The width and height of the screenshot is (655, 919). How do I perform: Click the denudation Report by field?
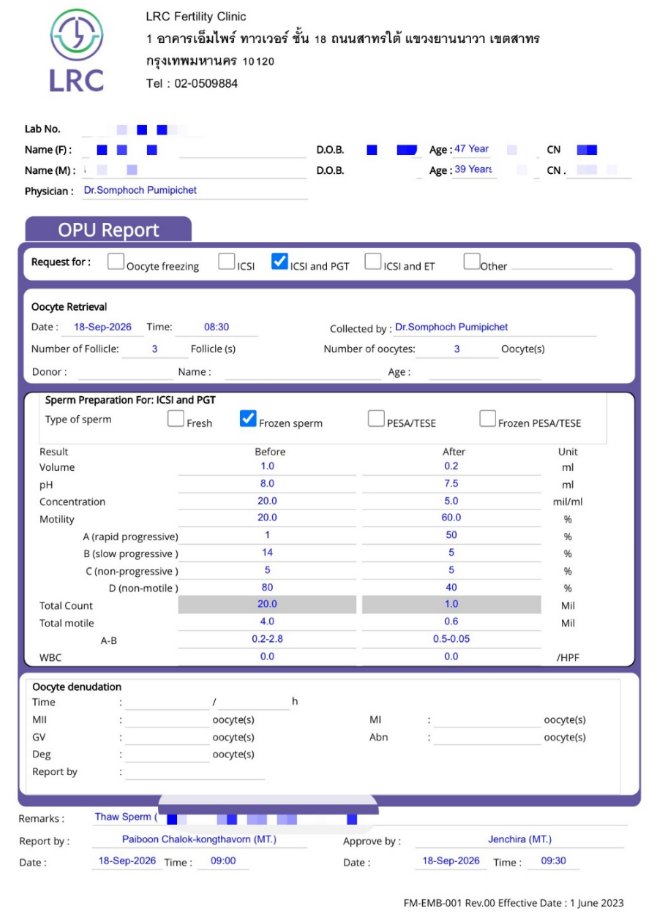(x=195, y=772)
